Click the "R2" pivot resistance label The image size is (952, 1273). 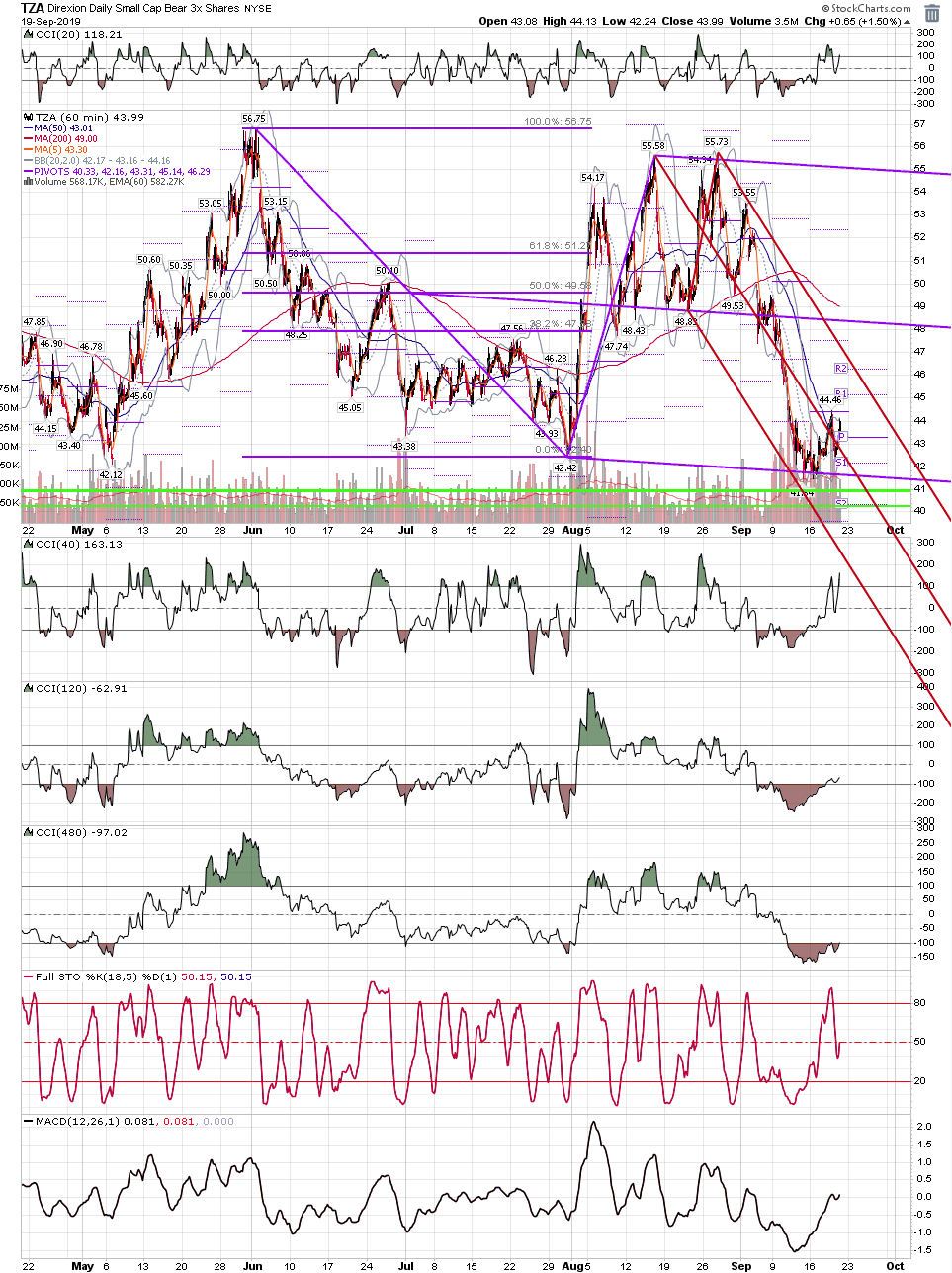[x=841, y=369]
